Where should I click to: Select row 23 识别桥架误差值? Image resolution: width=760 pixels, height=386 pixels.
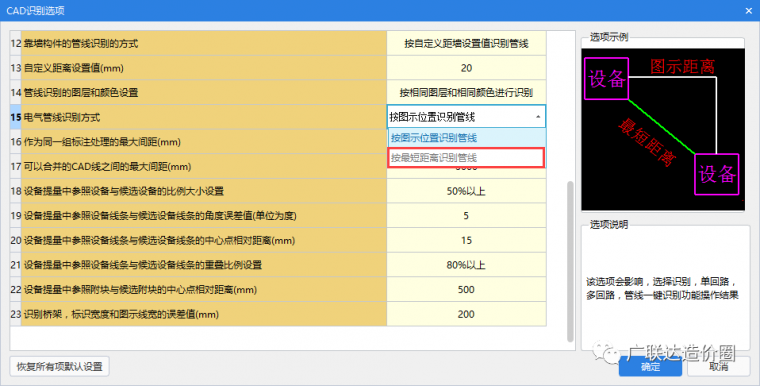pos(204,314)
